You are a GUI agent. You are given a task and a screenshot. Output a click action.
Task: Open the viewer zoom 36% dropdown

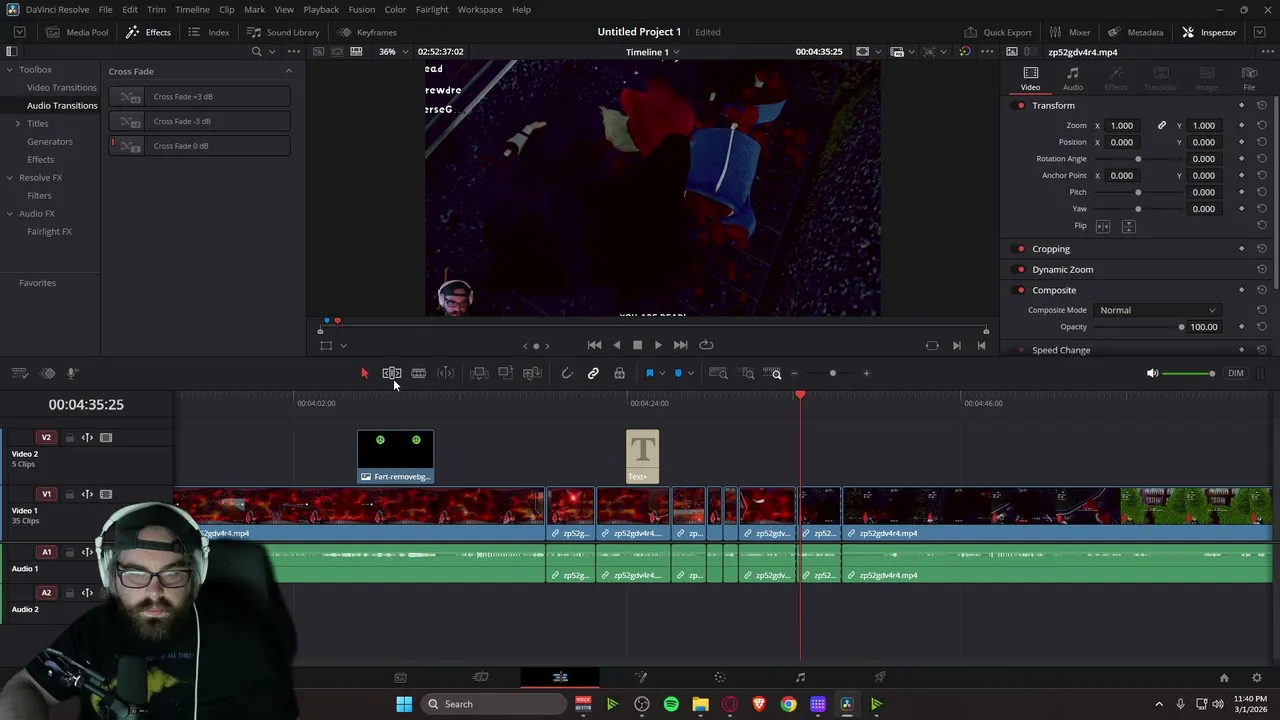[393, 52]
